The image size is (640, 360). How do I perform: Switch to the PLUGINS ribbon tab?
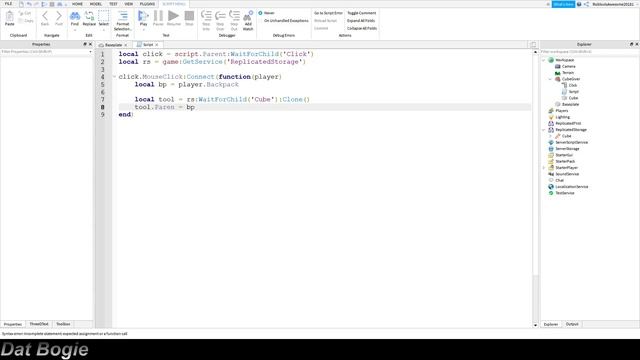click(x=147, y=4)
